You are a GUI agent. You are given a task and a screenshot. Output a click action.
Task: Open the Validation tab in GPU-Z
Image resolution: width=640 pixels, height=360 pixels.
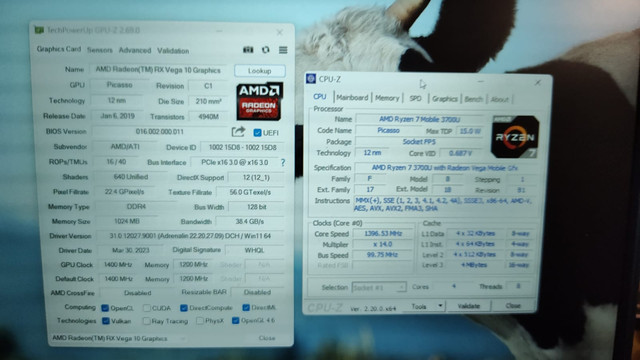point(173,51)
